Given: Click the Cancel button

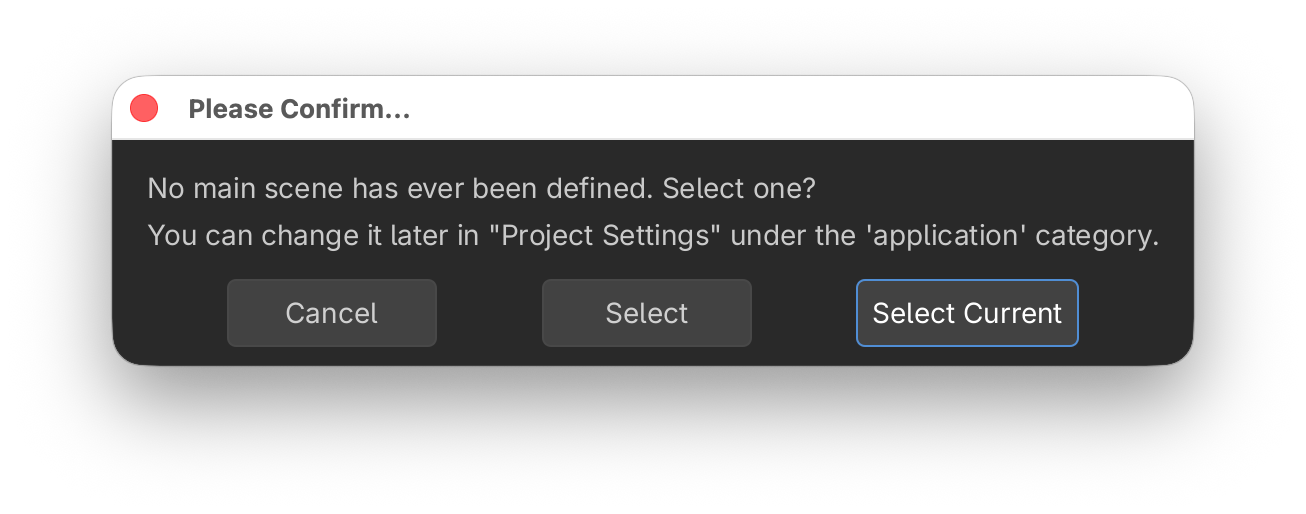Looking at the screenshot, I should point(331,313).
